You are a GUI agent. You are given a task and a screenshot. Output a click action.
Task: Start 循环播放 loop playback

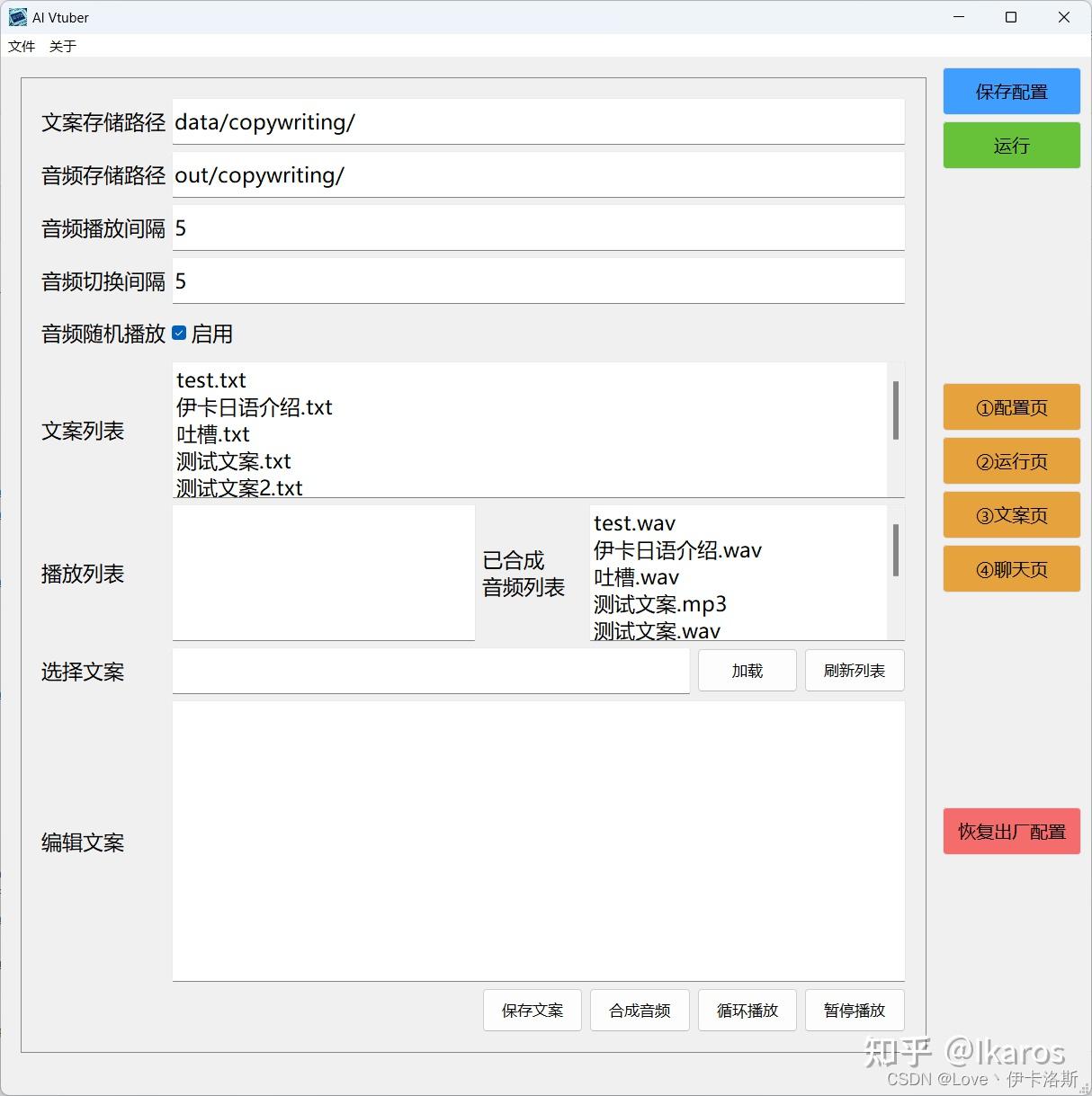tap(747, 1010)
